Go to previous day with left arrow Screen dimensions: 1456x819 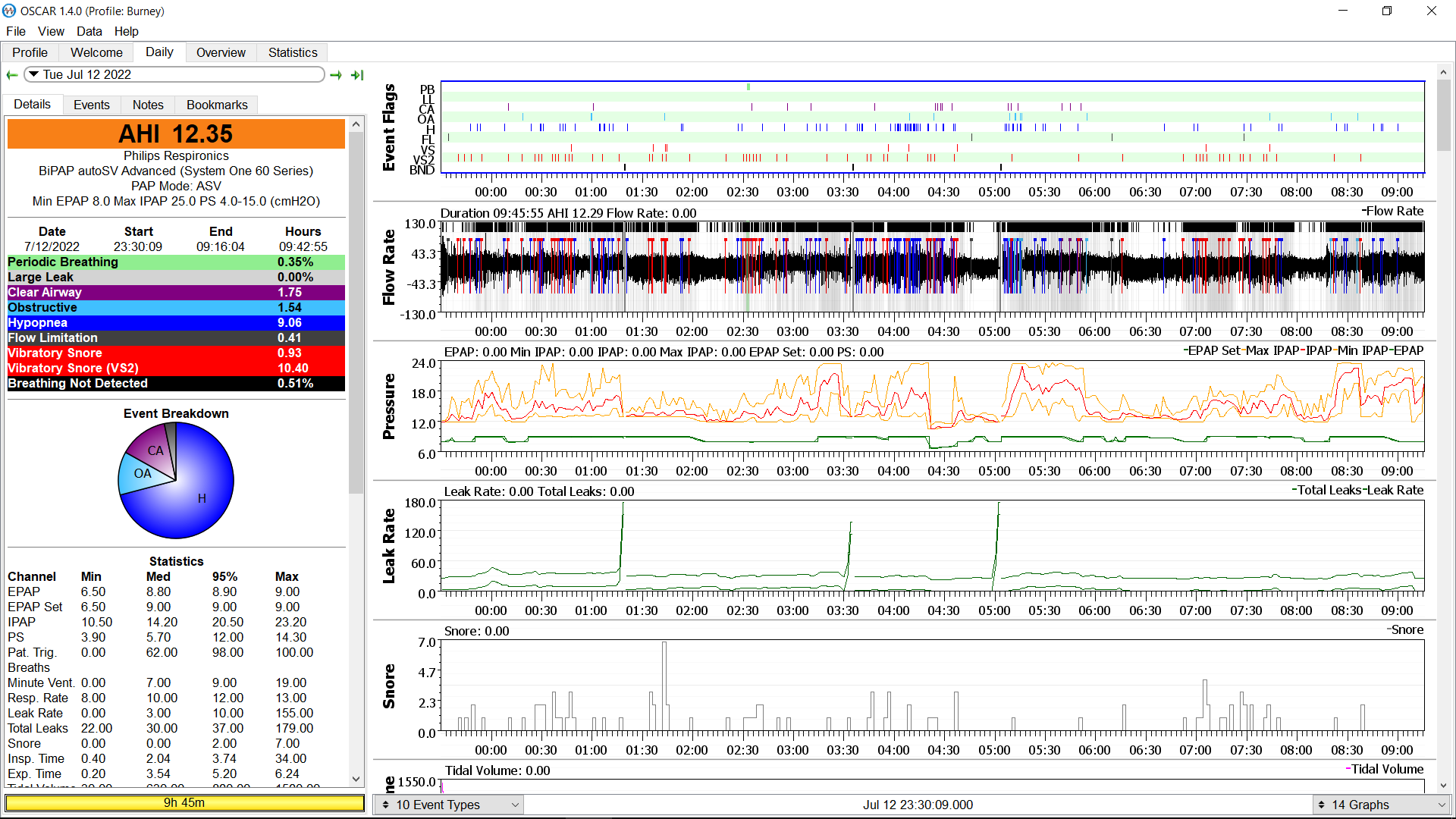click(x=12, y=74)
